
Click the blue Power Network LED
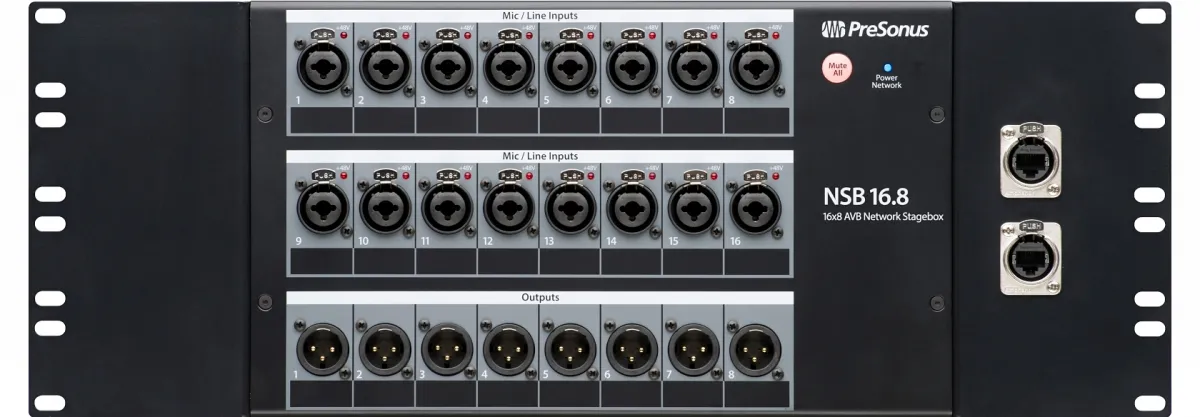click(886, 67)
